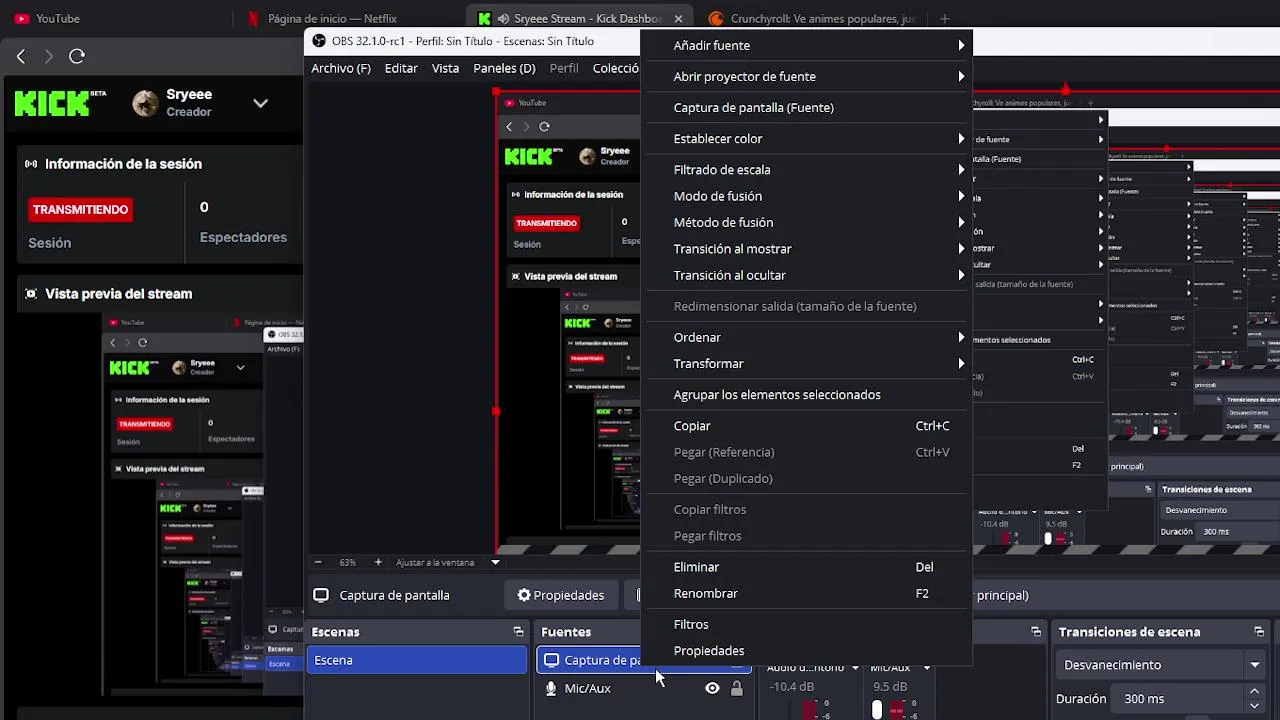Mute tab via speaker icon on Sryeee Stream tab
The height and width of the screenshot is (720, 1280).
click(503, 18)
